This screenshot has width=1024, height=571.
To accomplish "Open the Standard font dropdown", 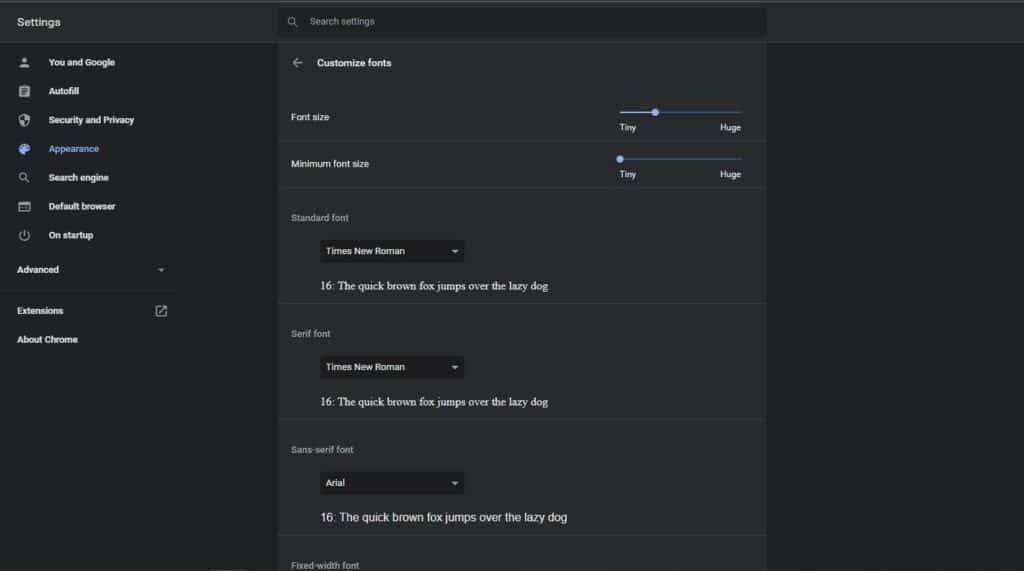I will coord(392,251).
